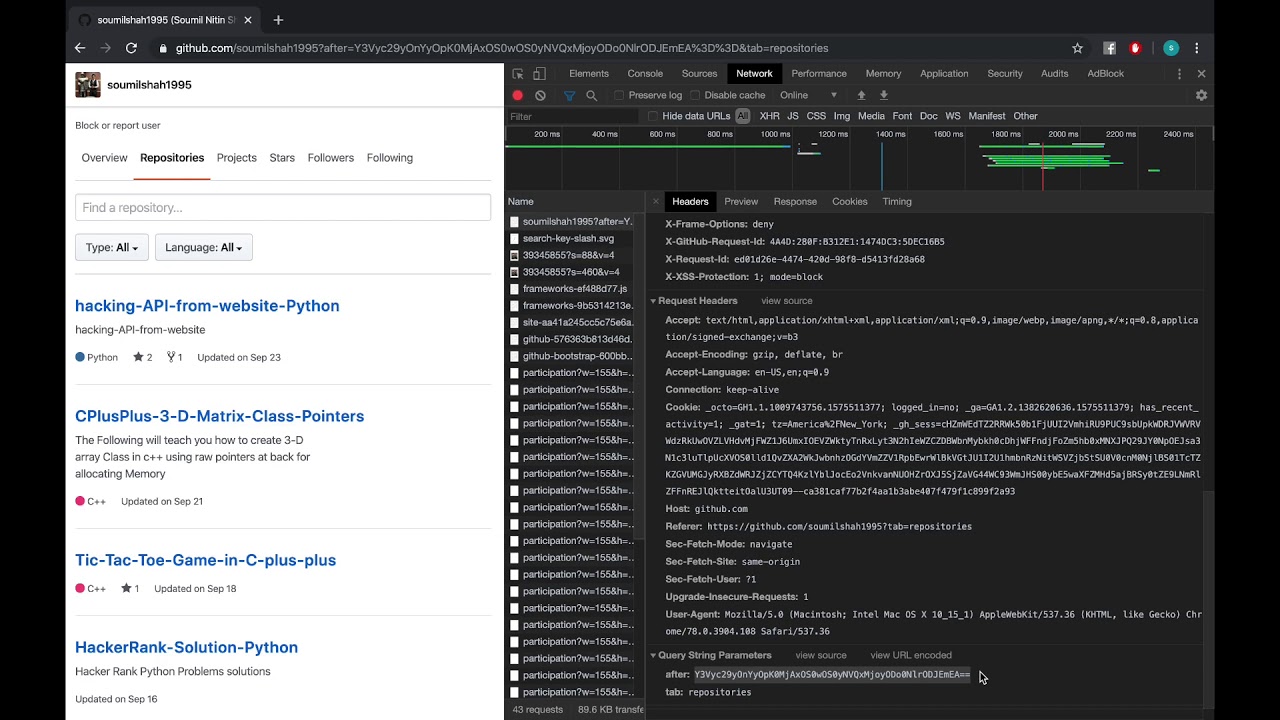Screen dimensions: 1280x720
Task: Open the Online throttling dropdown
Action: (809, 96)
